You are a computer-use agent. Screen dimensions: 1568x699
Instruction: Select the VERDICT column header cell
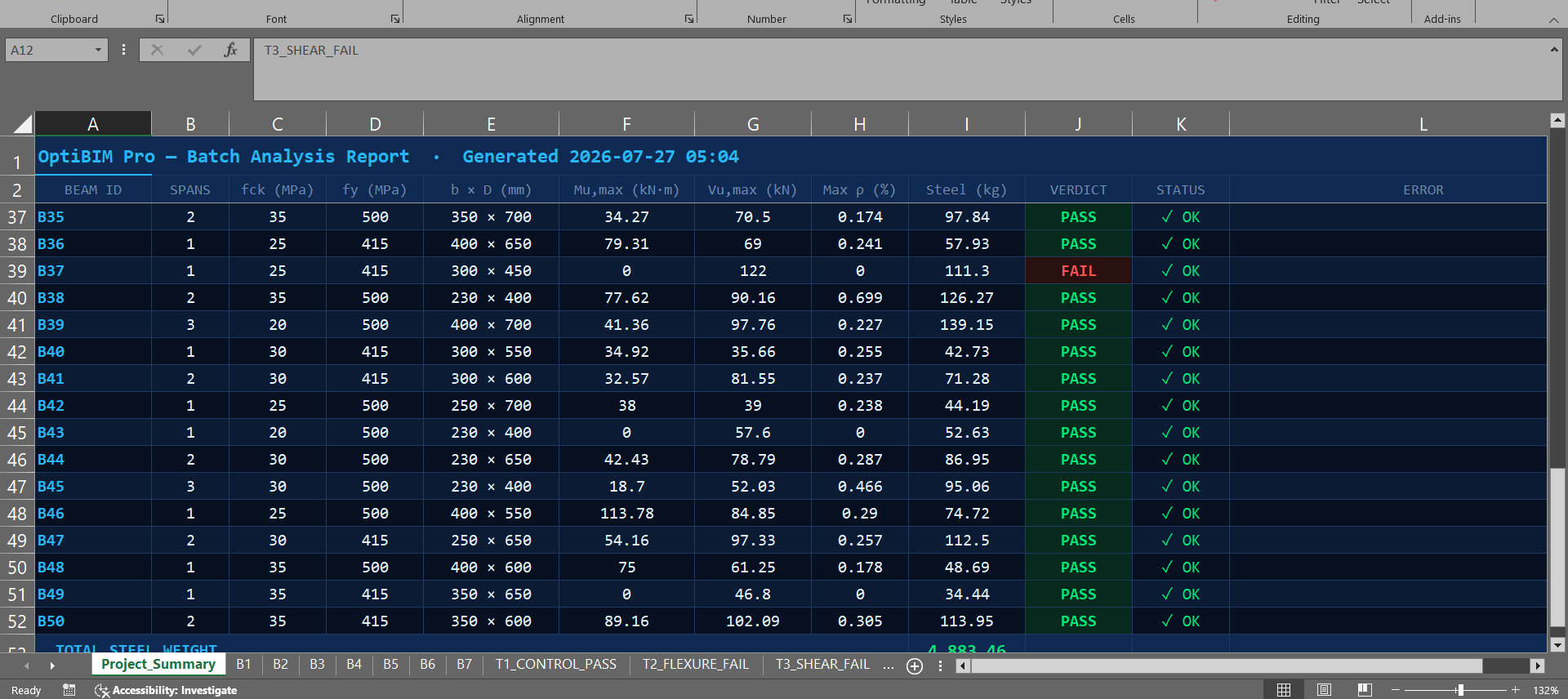(x=1078, y=189)
